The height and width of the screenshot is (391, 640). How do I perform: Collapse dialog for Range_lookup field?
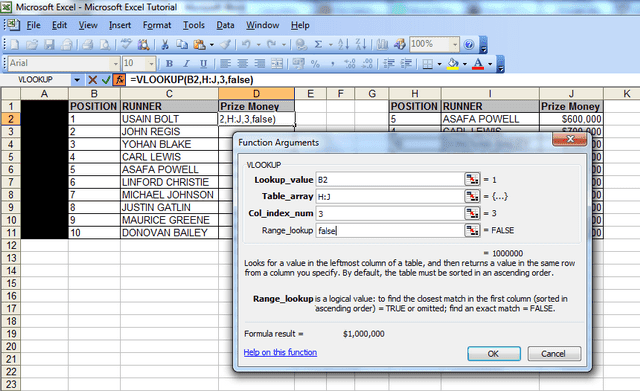(472, 230)
